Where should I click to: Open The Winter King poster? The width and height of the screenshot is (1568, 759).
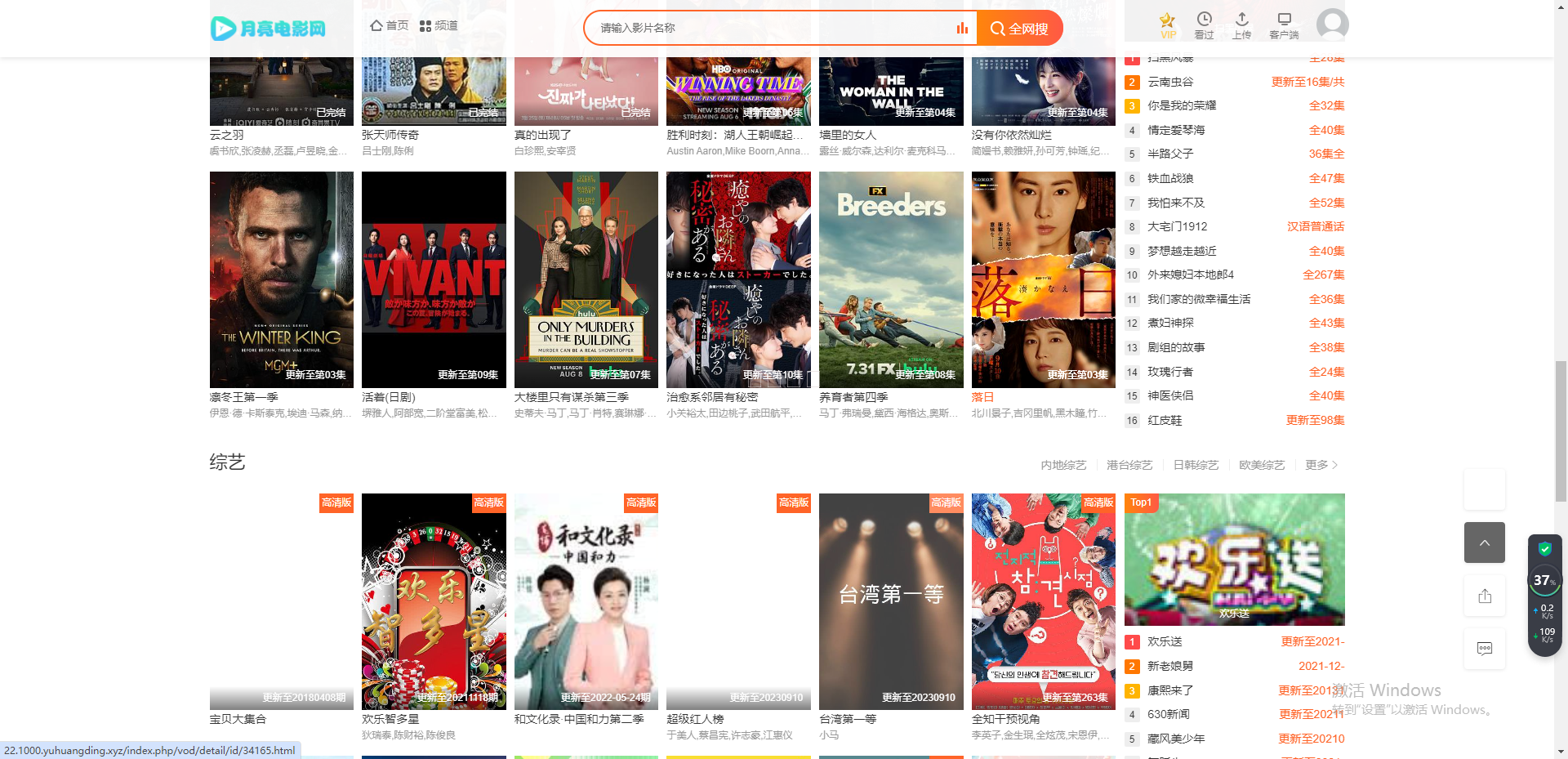click(282, 279)
